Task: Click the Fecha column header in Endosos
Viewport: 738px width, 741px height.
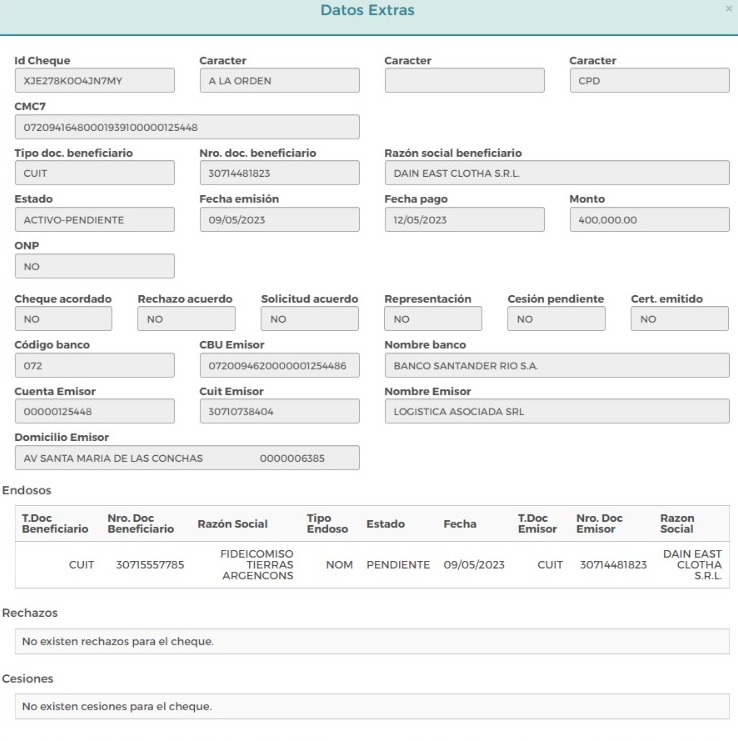Action: [460, 524]
